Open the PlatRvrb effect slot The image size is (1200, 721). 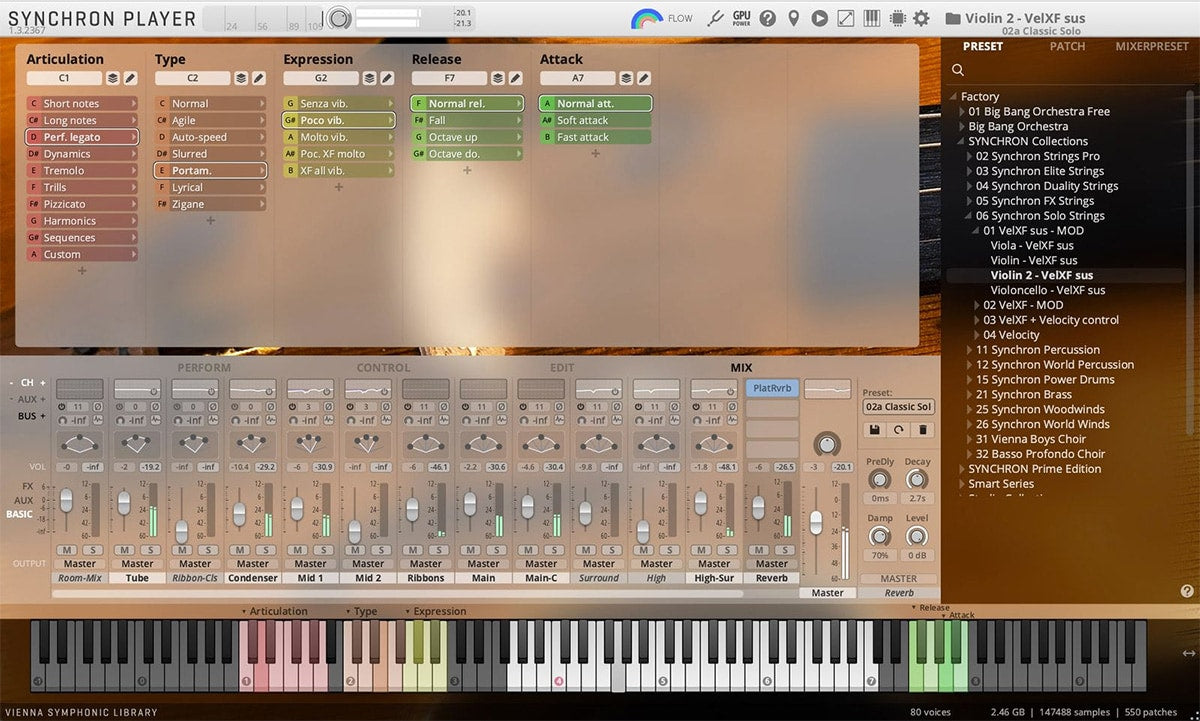(772, 388)
